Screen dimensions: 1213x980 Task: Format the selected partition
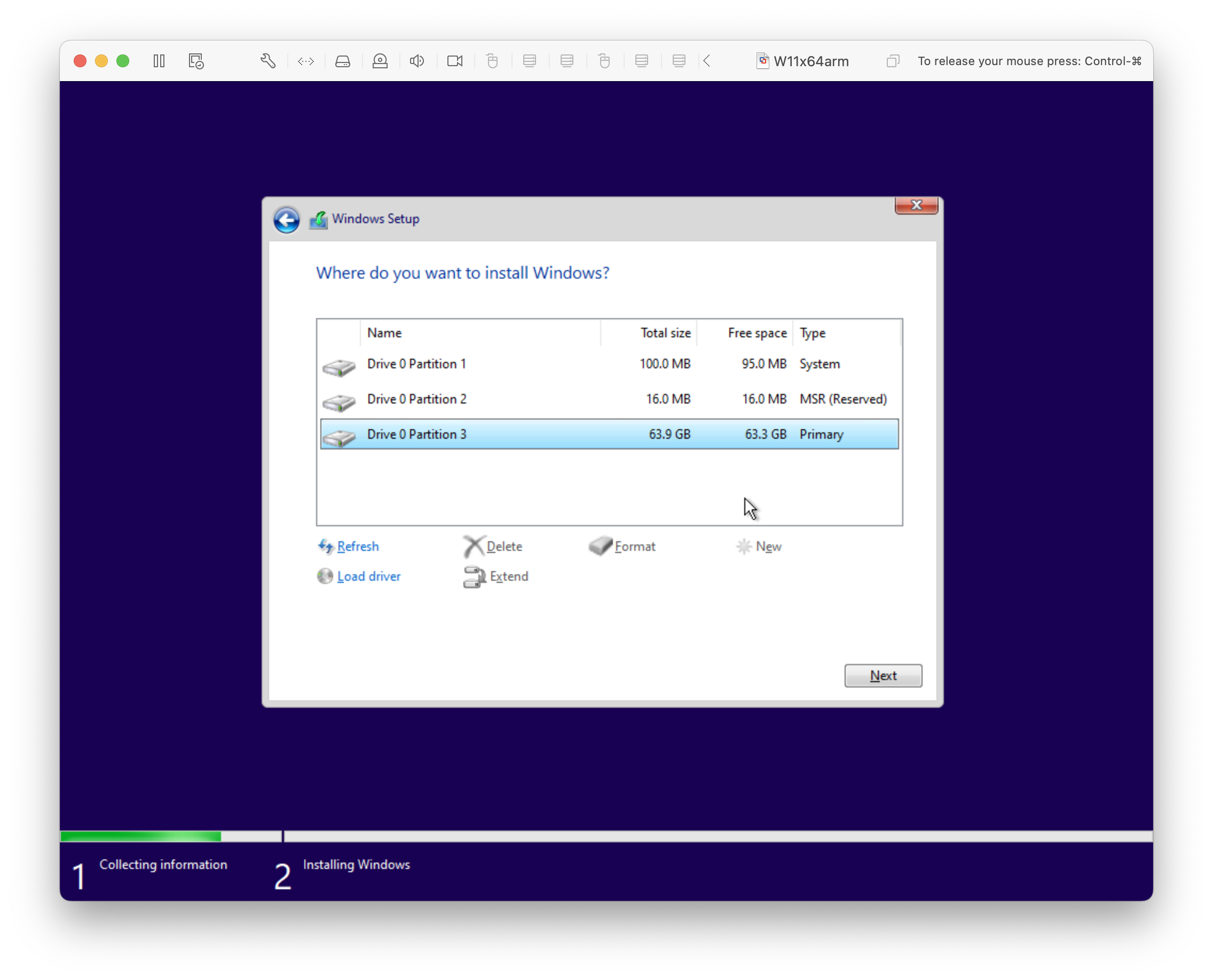click(635, 546)
